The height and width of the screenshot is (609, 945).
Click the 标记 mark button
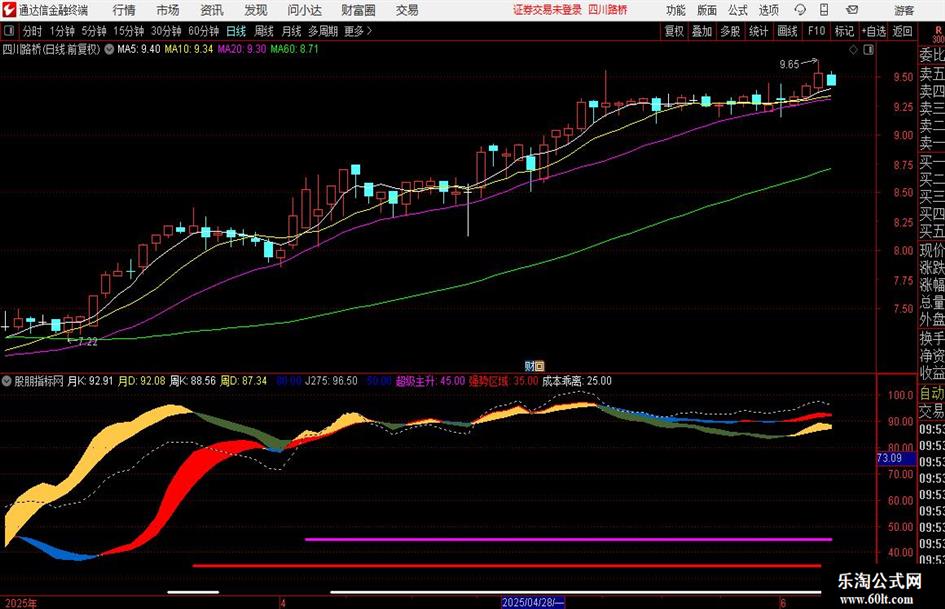[844, 31]
